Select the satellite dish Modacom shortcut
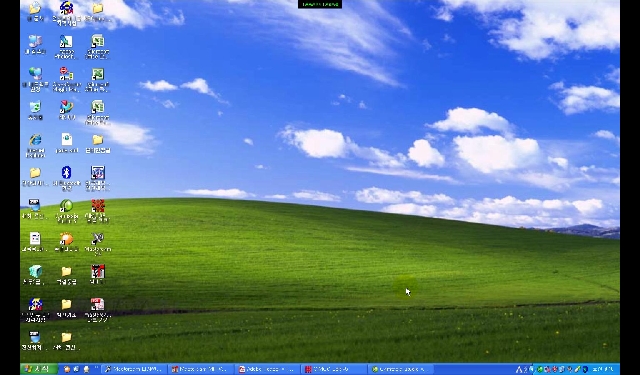This screenshot has height=375, width=640. tap(98, 244)
